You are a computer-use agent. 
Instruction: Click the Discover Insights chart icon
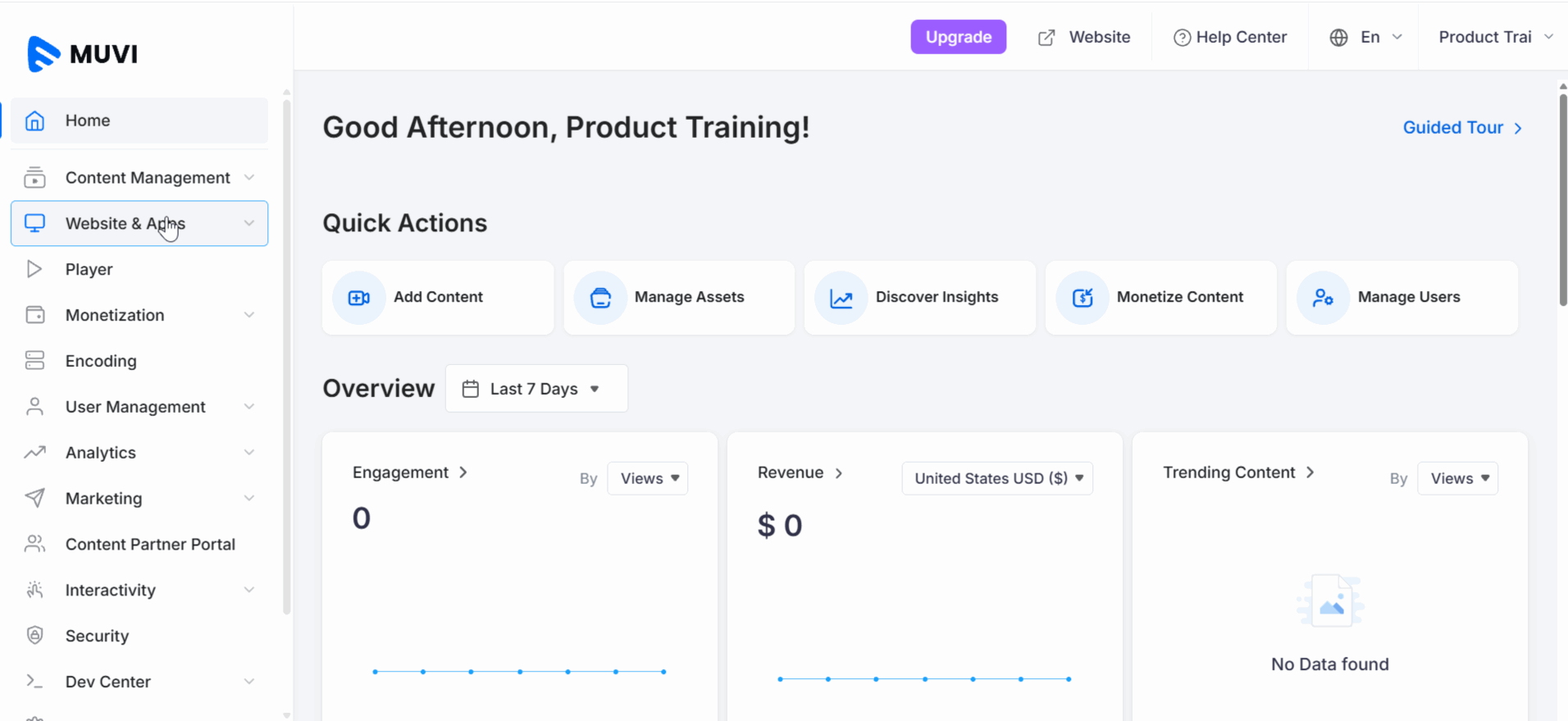(841, 298)
